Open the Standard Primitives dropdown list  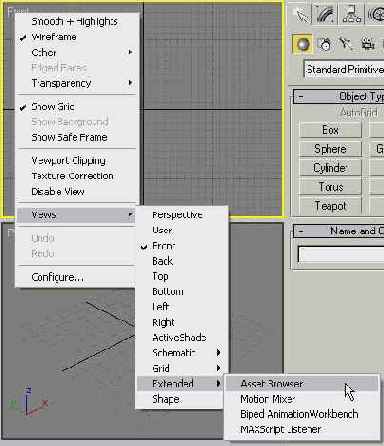pos(344,69)
